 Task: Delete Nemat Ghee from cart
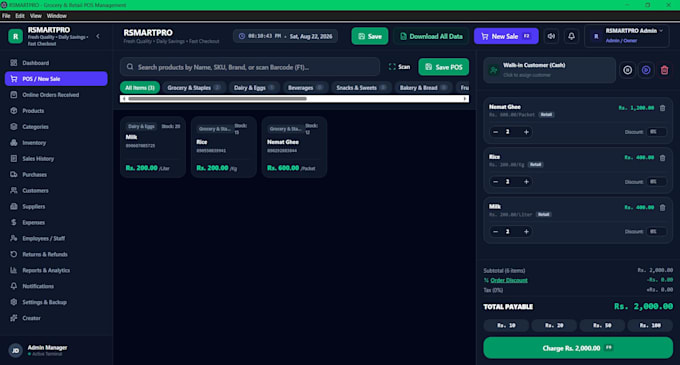point(663,108)
